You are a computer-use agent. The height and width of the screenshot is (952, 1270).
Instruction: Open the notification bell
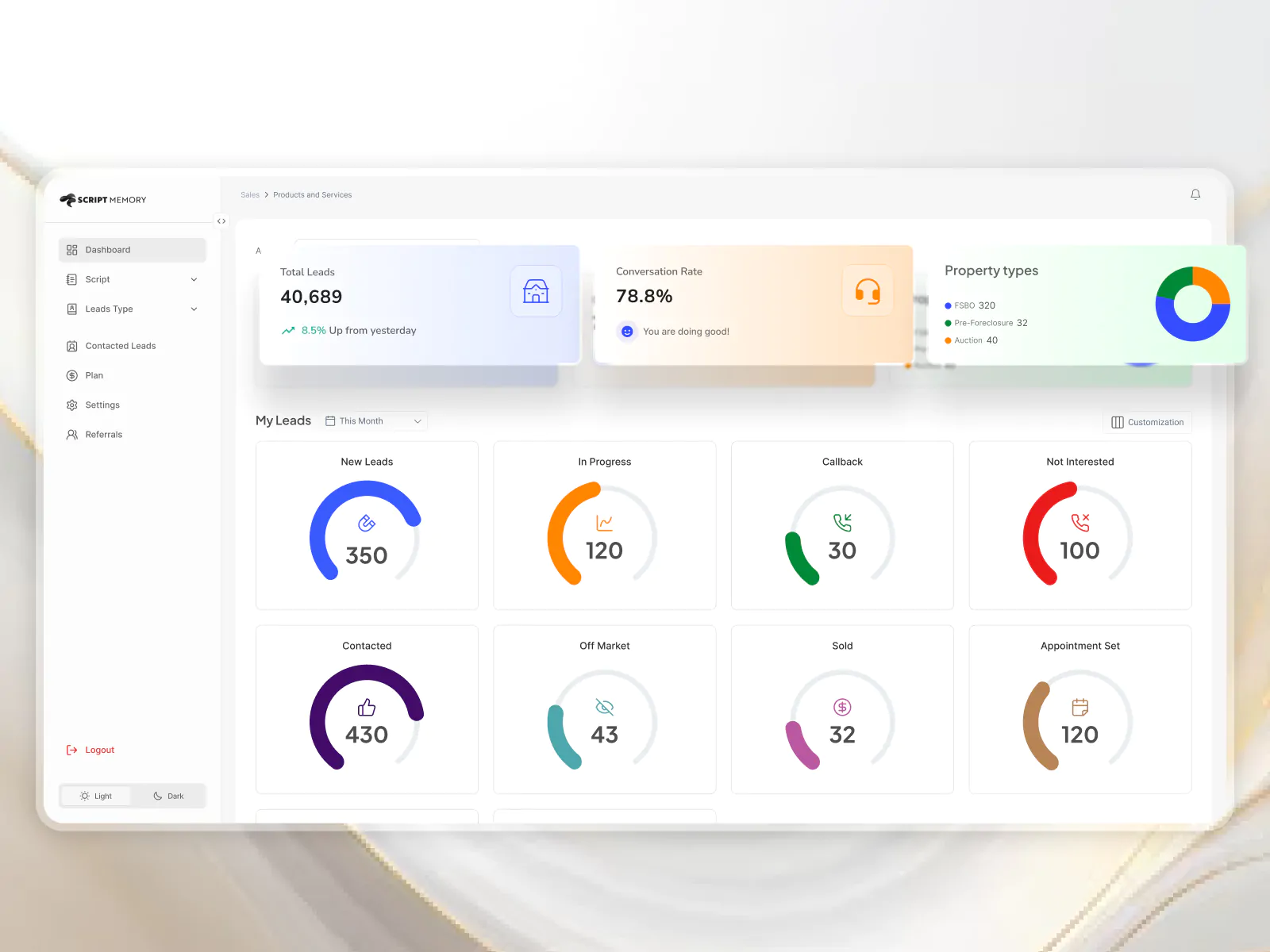pyautogui.click(x=1195, y=194)
